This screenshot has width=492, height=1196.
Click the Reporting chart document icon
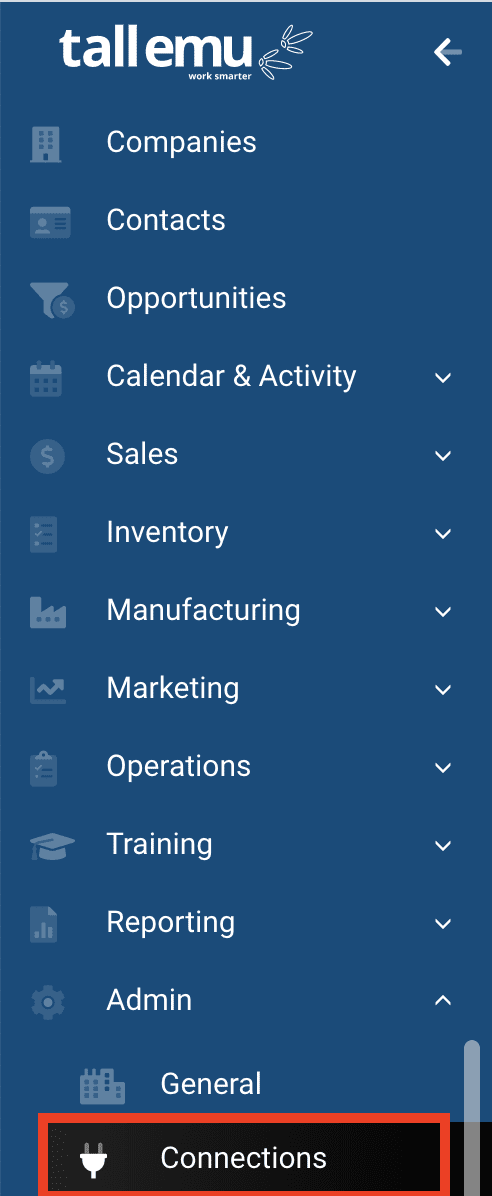click(x=43, y=924)
